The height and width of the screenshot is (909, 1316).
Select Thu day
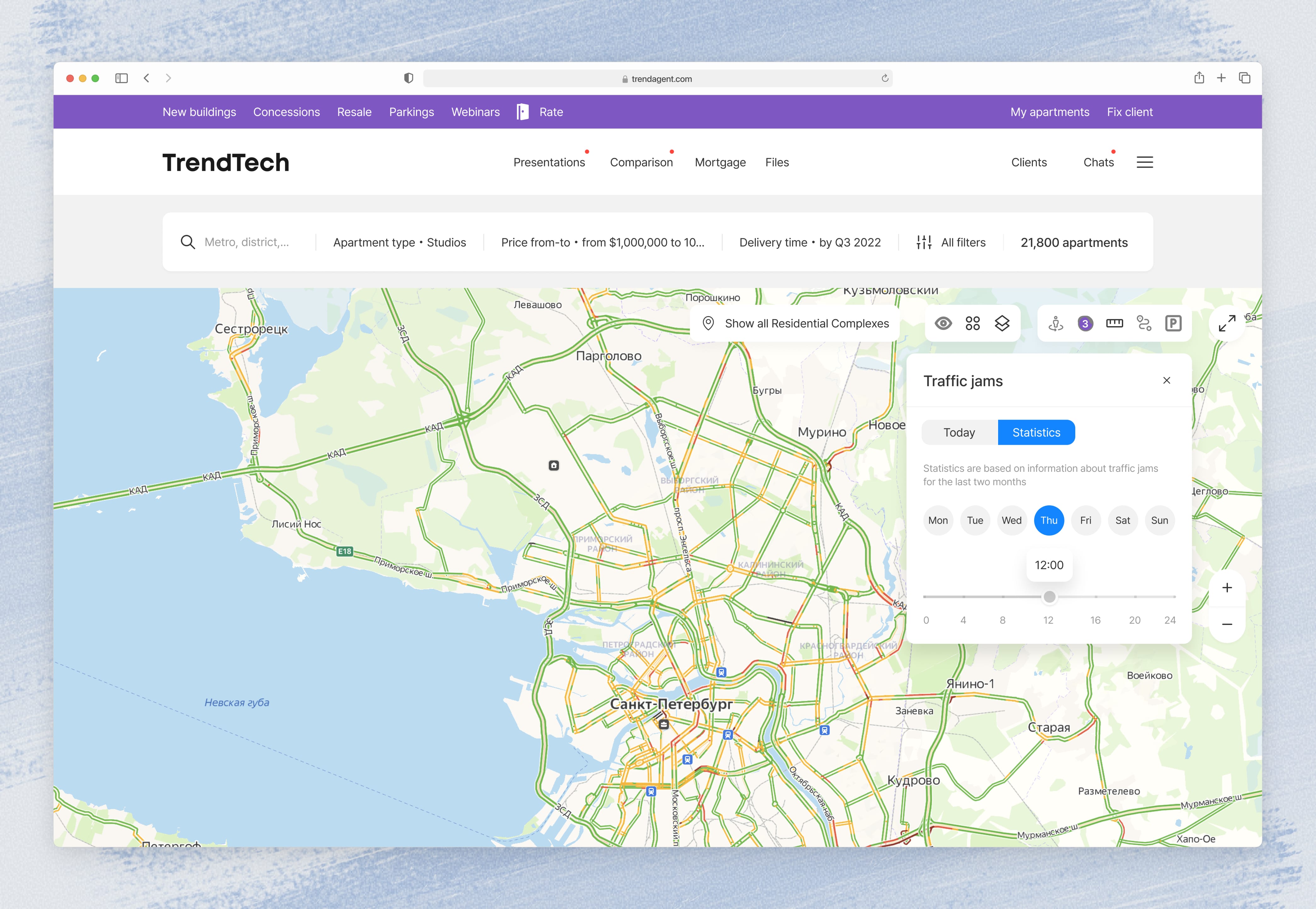point(1049,520)
